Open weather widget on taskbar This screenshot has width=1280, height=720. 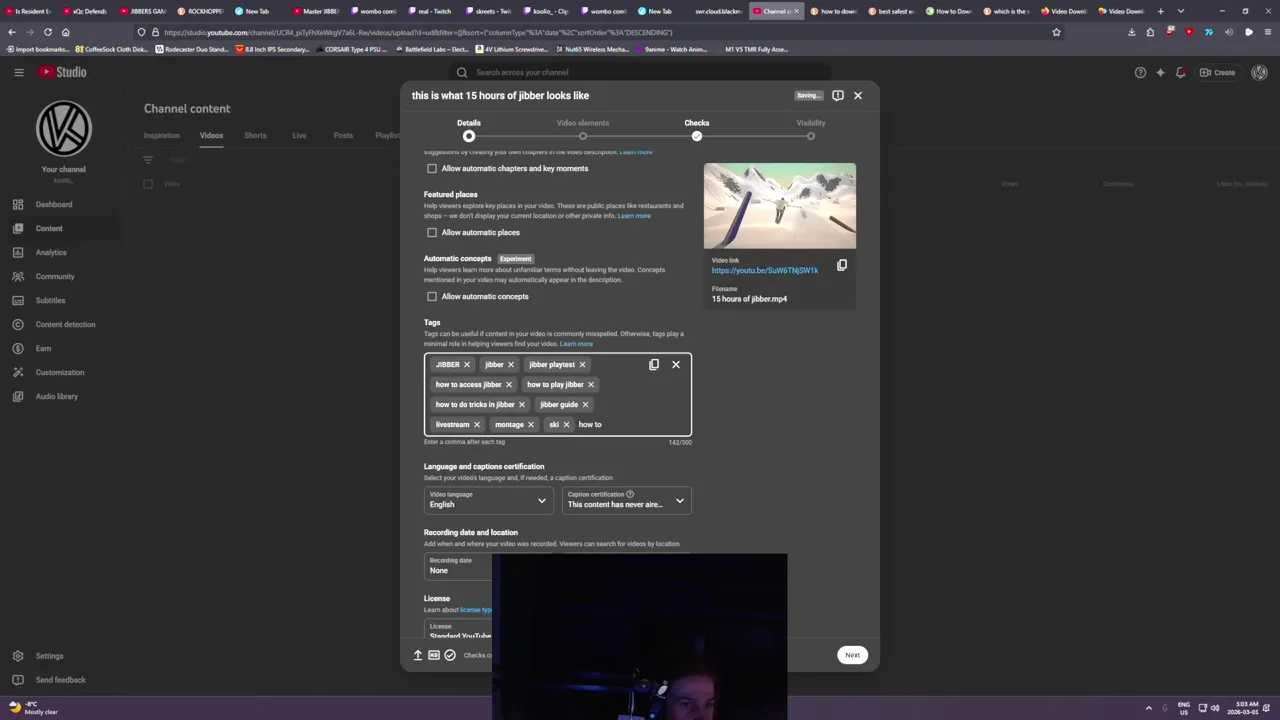(33, 708)
